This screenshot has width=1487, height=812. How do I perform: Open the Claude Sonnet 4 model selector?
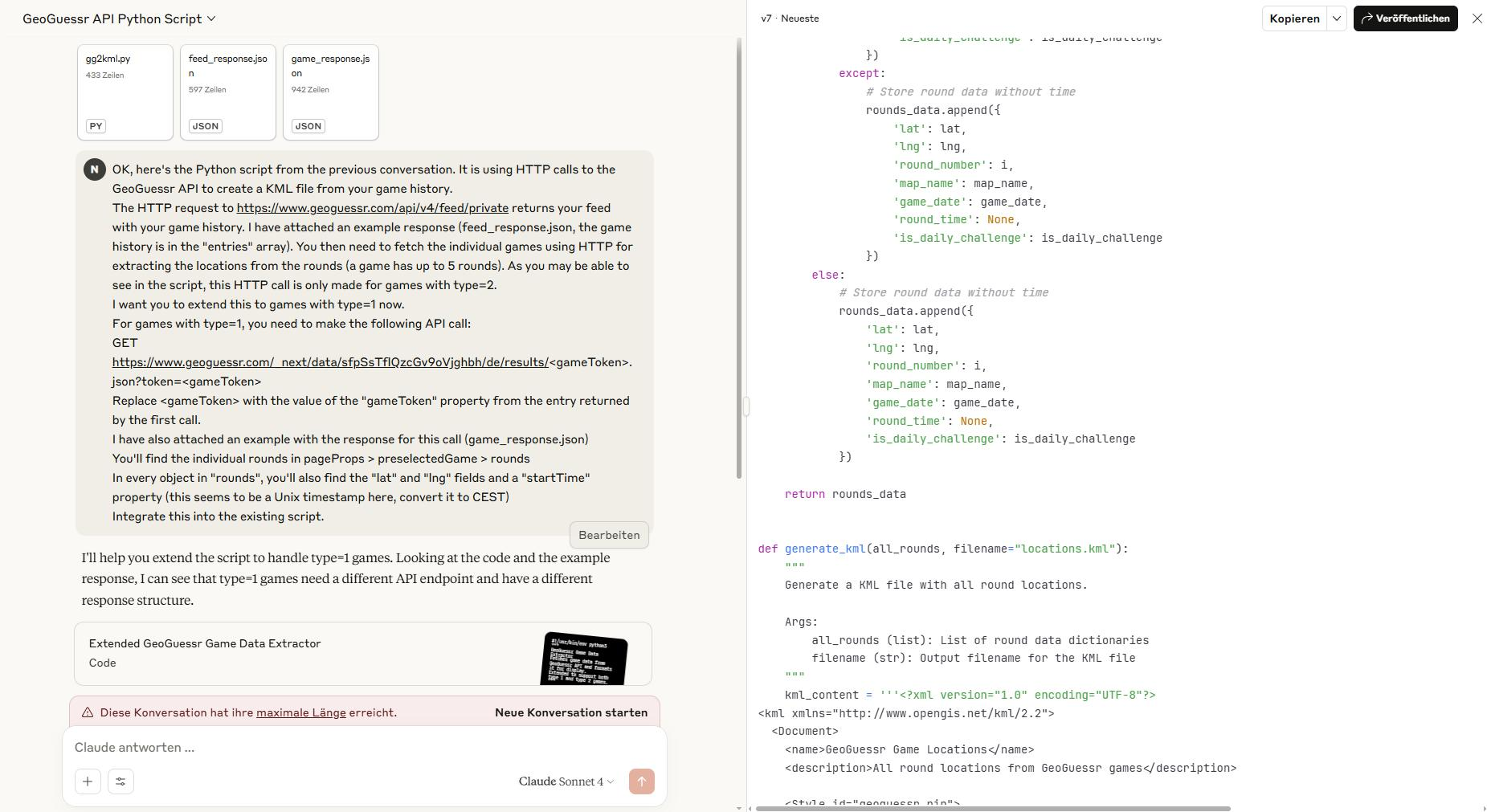(566, 781)
